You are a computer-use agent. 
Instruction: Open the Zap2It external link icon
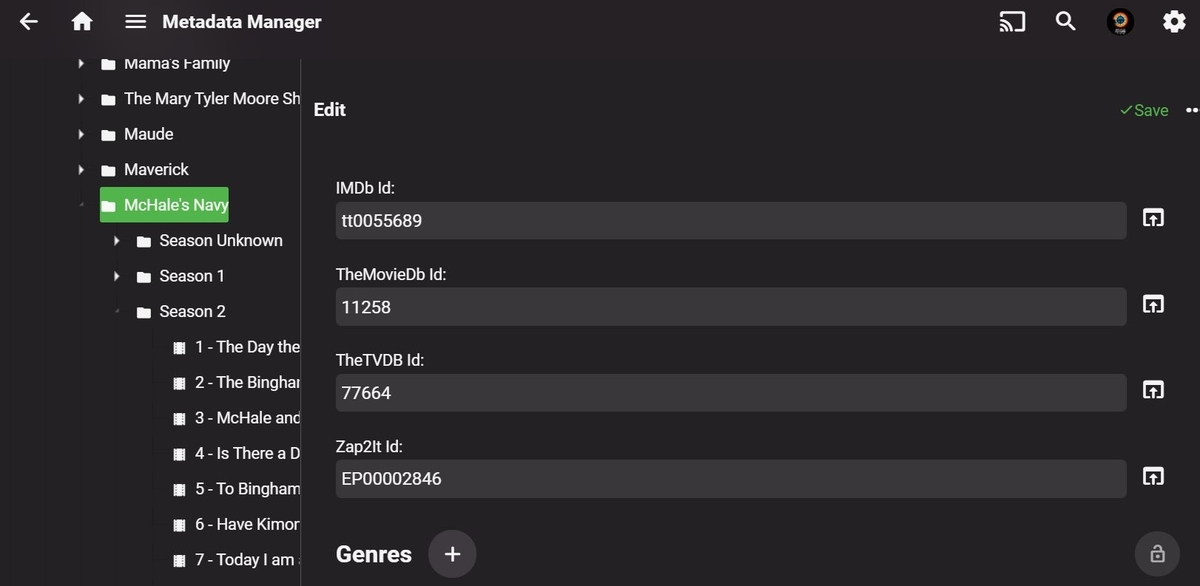[x=1153, y=478]
